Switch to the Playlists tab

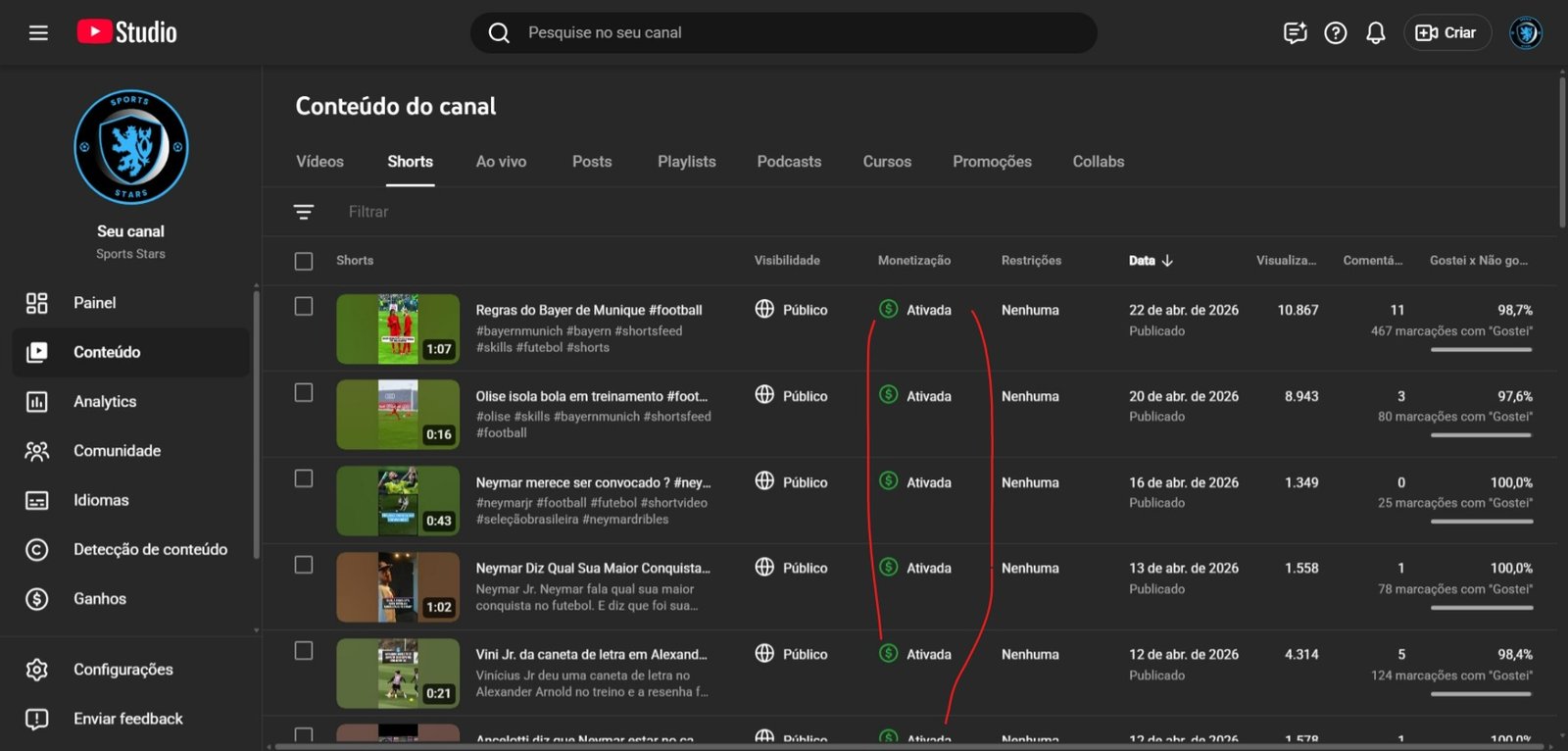point(686,162)
